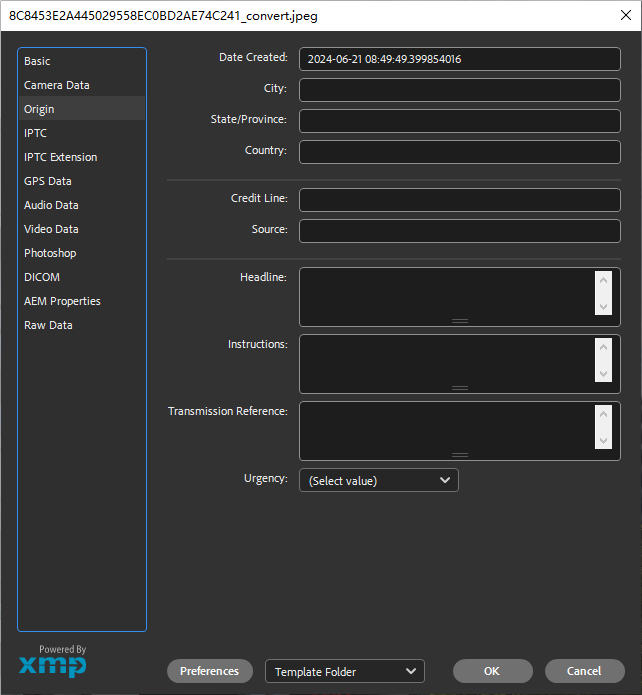Image resolution: width=642 pixels, height=695 pixels.
Task: Go to GPS Data section
Action: [48, 182]
